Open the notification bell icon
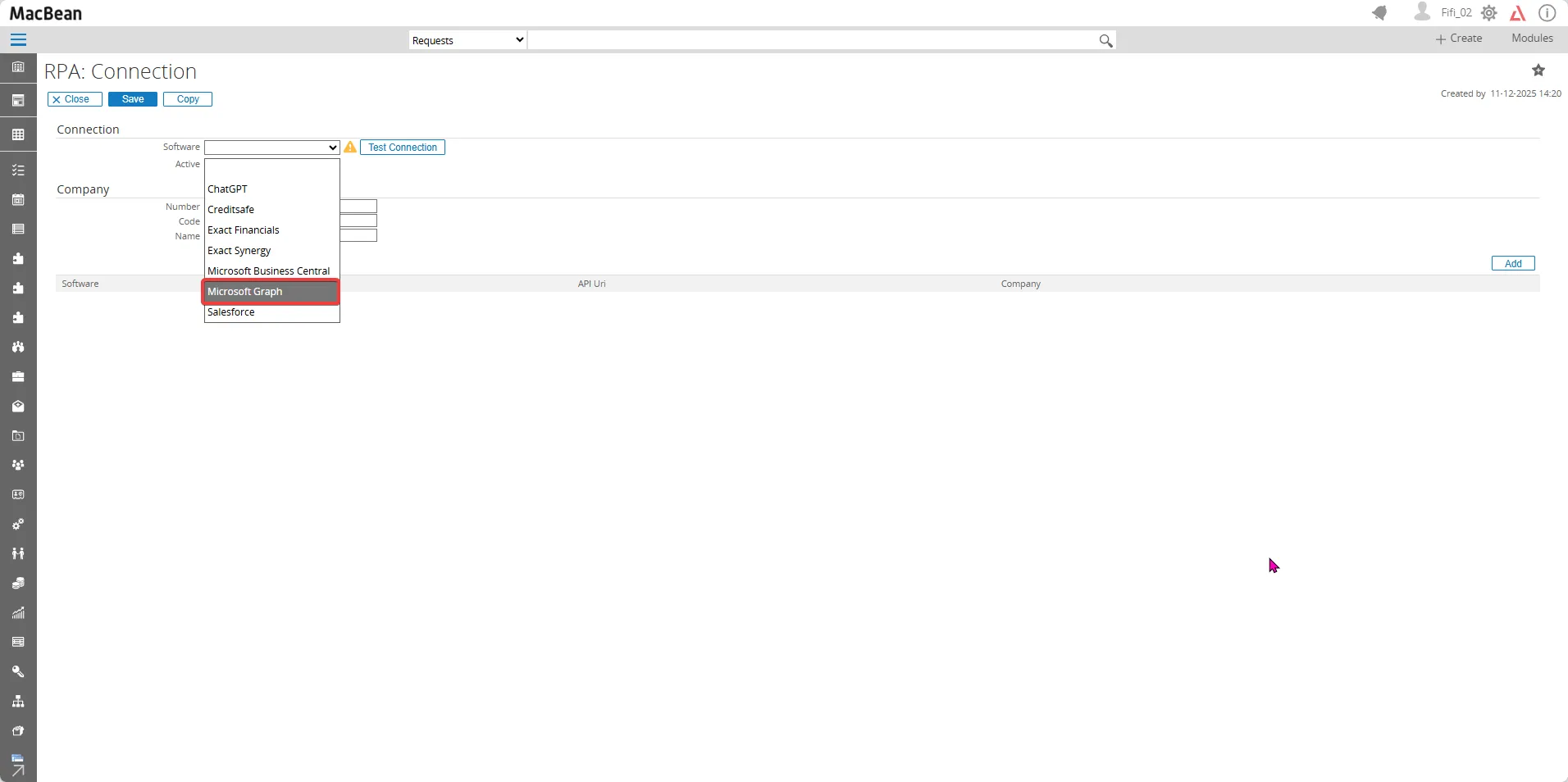 [x=1381, y=12]
